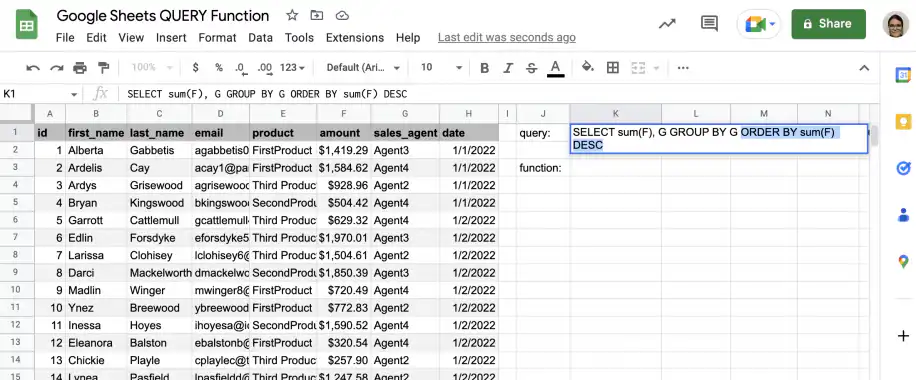Click the Share button
Screen dimensions: 916x380
(828, 24)
